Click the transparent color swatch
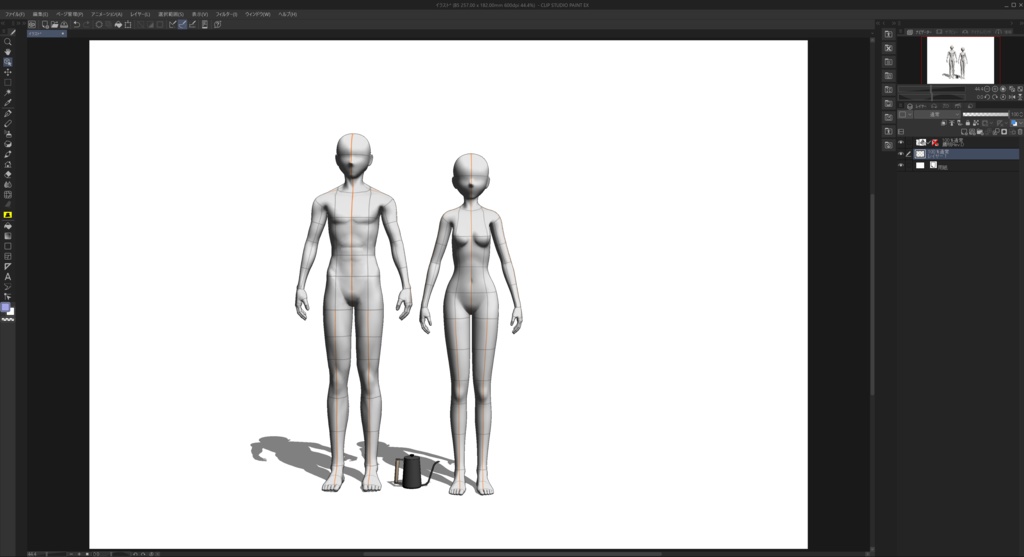Viewport: 1024px width, 557px height. point(8,319)
